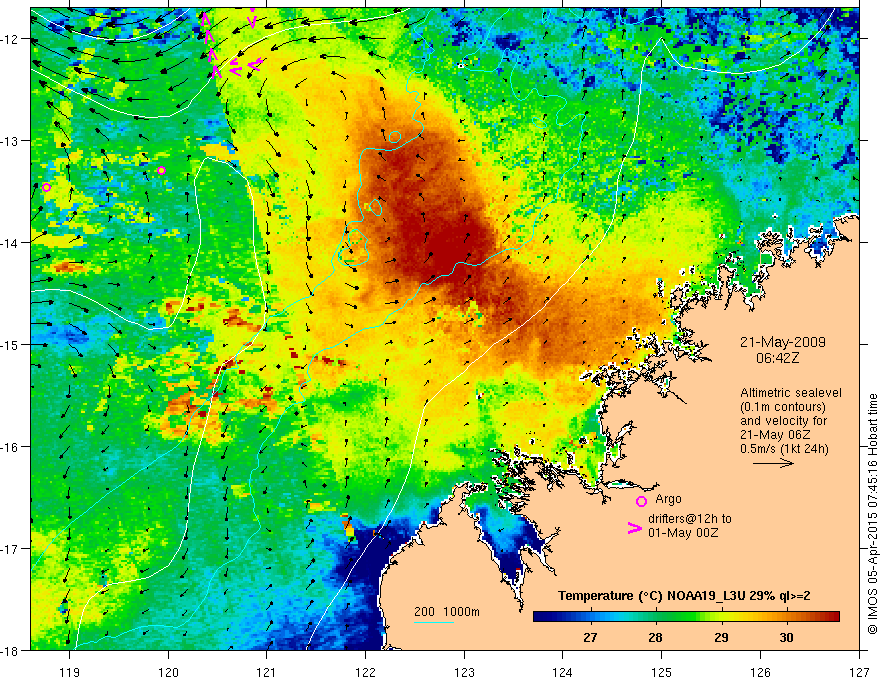The image size is (880, 680).
Task: Click the '(0.1m contours)' caption line
Action: (x=782, y=407)
